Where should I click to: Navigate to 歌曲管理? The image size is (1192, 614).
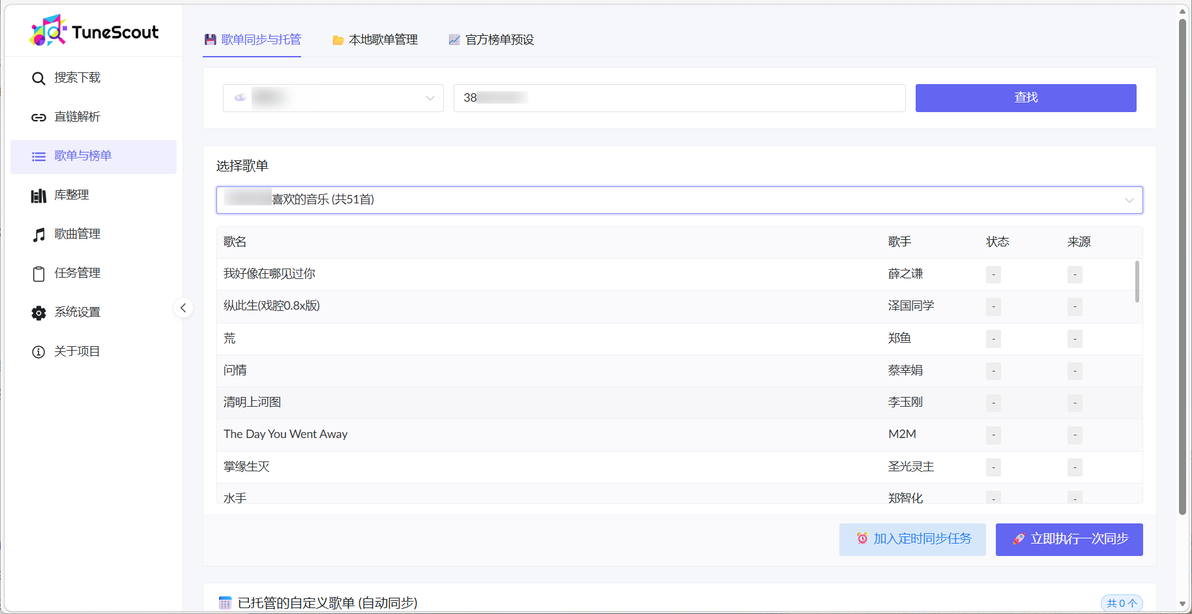click(x=94, y=235)
